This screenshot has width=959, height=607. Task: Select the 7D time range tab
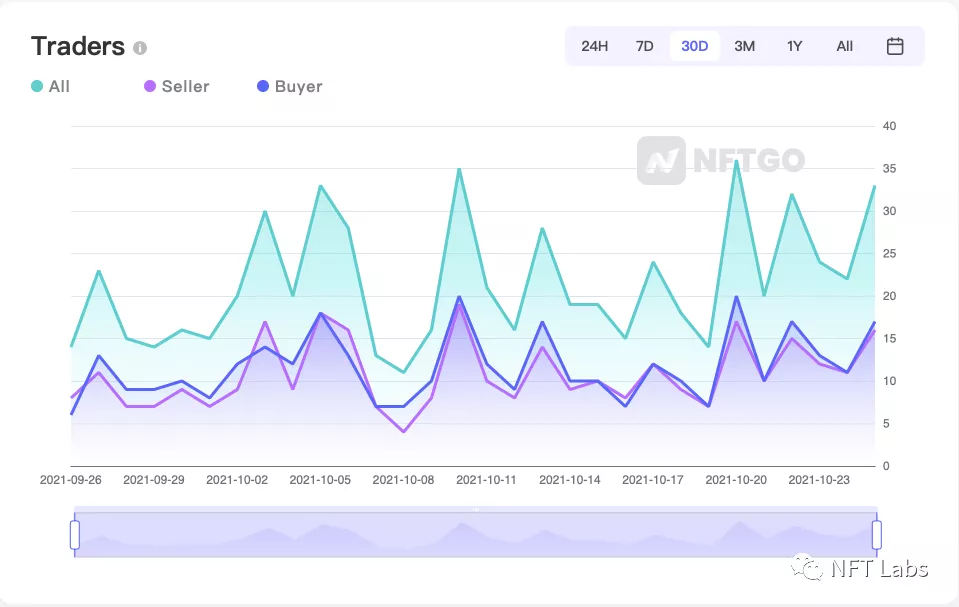click(x=645, y=46)
